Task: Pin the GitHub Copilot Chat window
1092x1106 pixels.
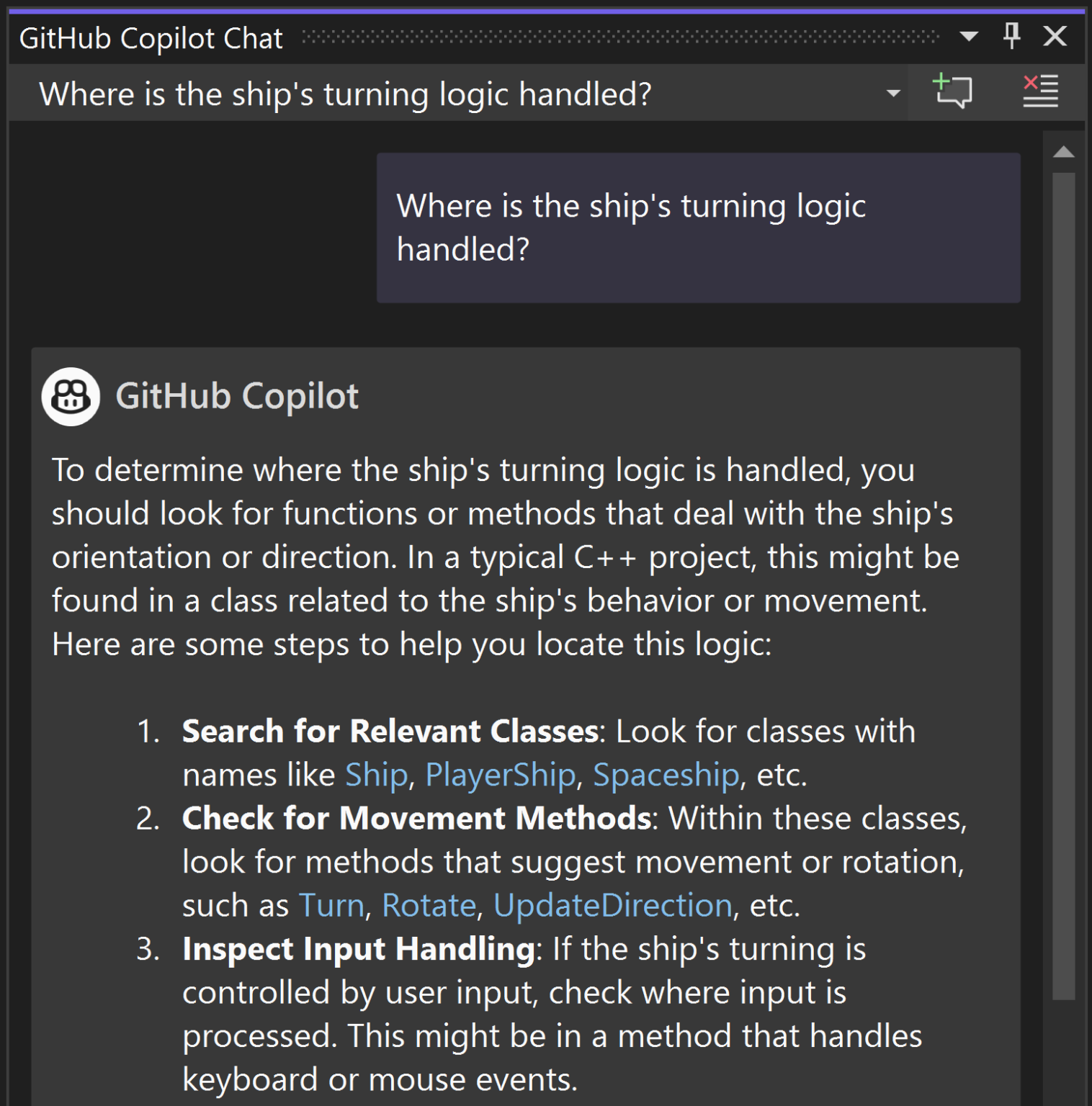Action: tap(1011, 37)
